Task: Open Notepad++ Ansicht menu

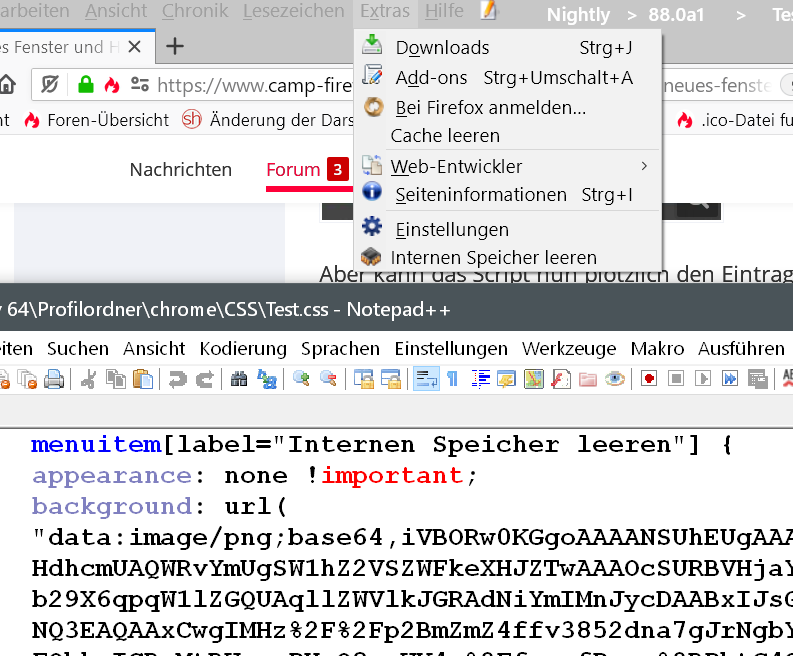Action: 154,348
